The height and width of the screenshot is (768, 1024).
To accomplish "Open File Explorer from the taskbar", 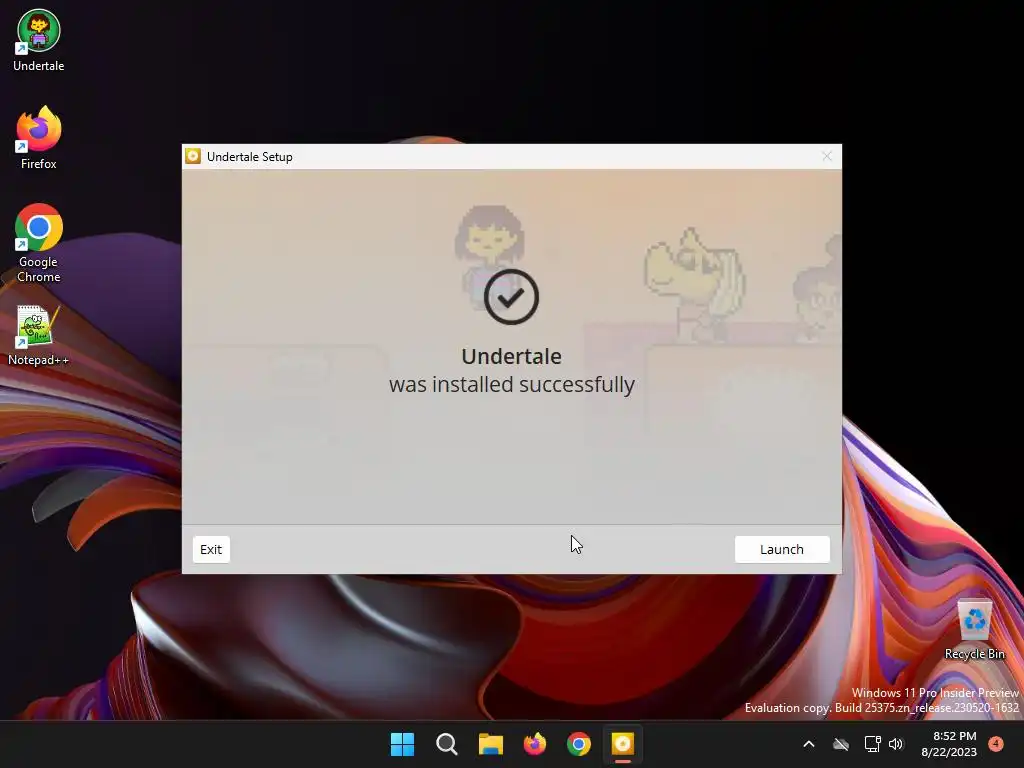I will click(x=490, y=744).
